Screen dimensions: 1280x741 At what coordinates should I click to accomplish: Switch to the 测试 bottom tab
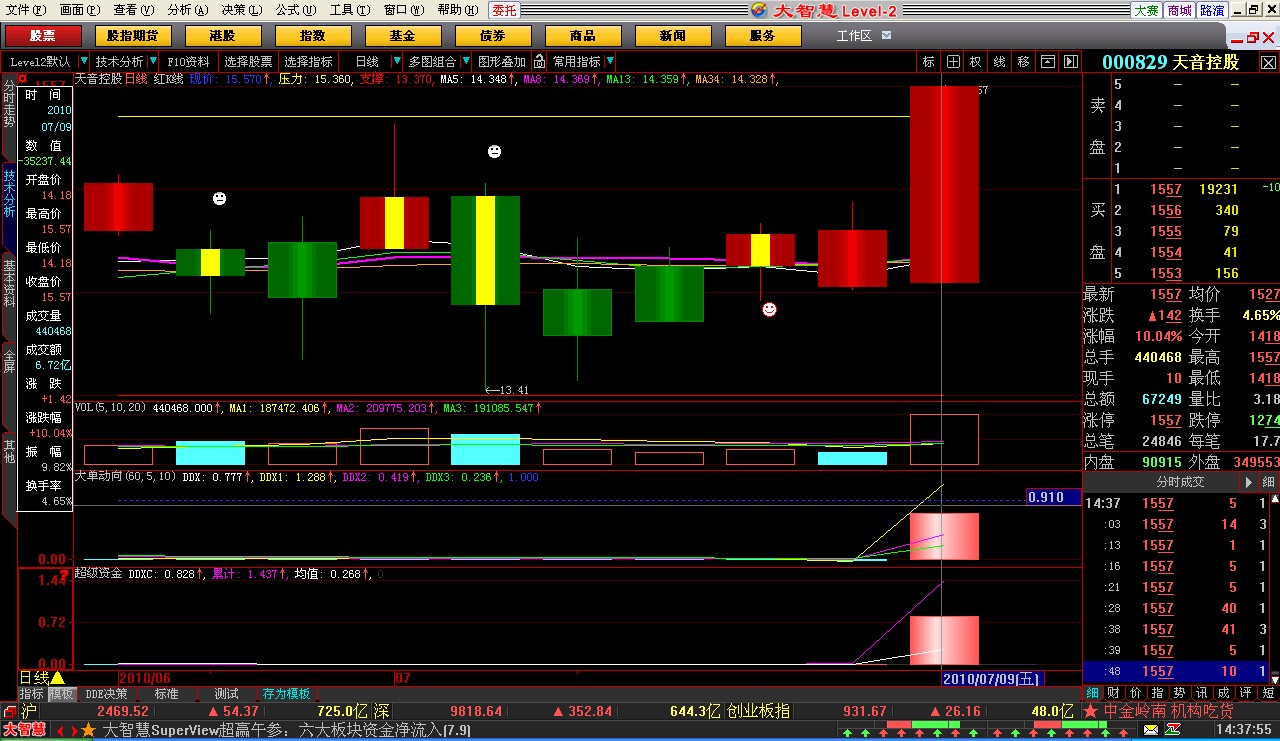pyautogui.click(x=226, y=694)
